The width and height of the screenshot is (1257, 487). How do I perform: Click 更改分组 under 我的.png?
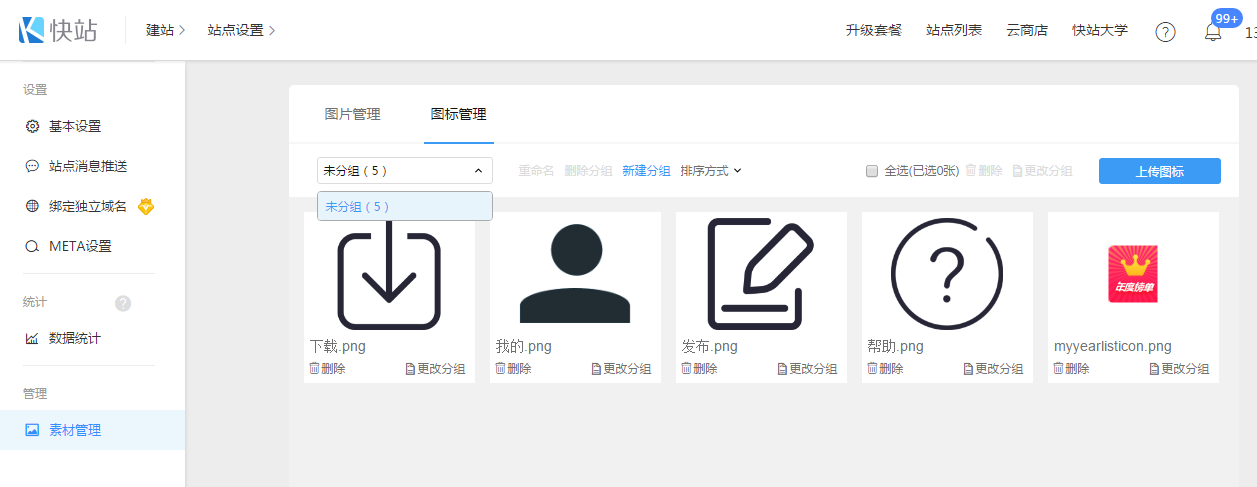[x=621, y=368]
